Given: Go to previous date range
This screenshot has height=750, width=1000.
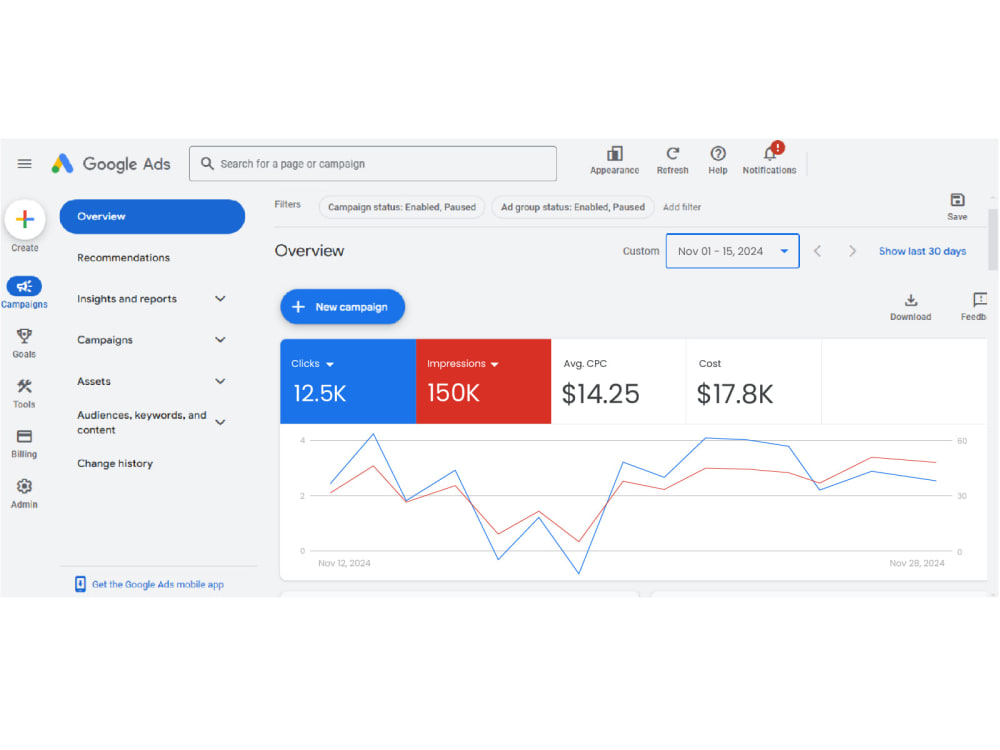Looking at the screenshot, I should coord(818,251).
